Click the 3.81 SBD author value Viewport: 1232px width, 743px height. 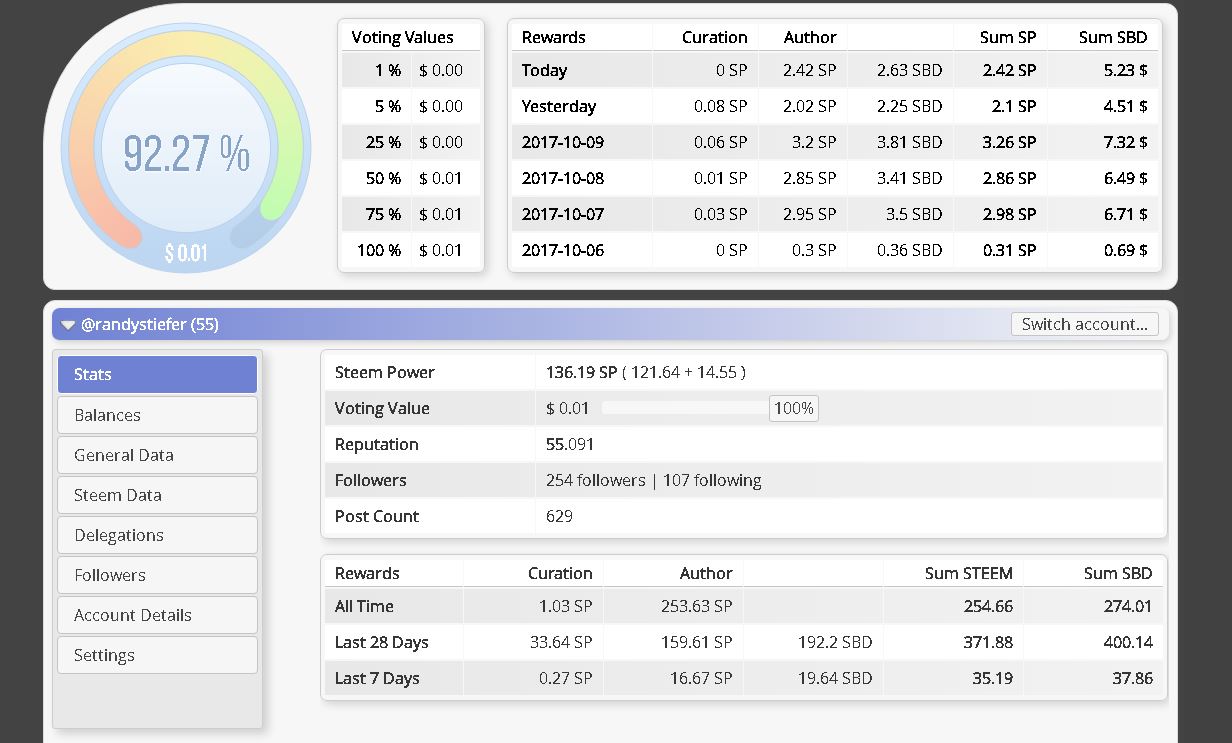[x=909, y=142]
